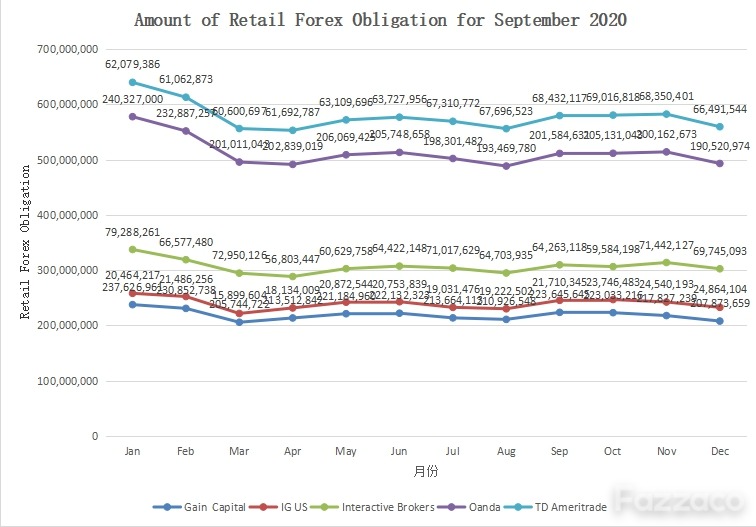Image resolution: width=756 pixels, height=527 pixels.
Task: Click the IG US data point for Mar
Action: pyautogui.click(x=239, y=313)
